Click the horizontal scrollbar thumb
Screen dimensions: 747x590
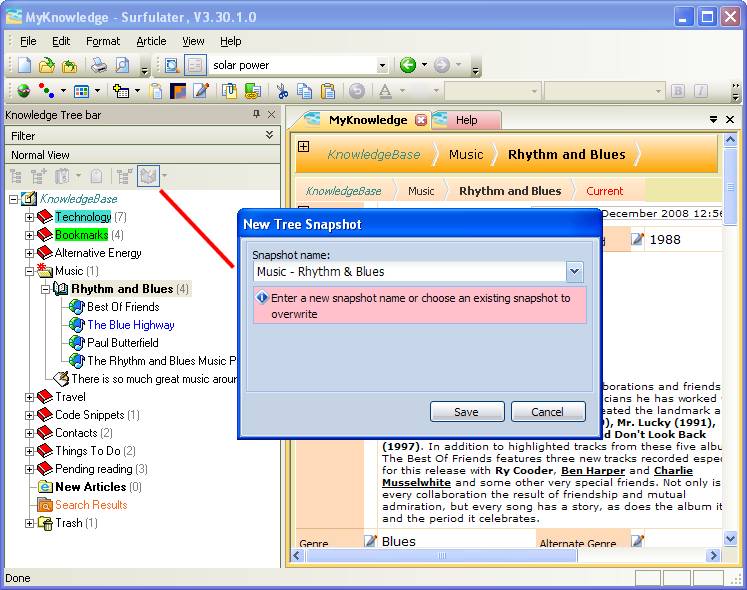(441, 555)
